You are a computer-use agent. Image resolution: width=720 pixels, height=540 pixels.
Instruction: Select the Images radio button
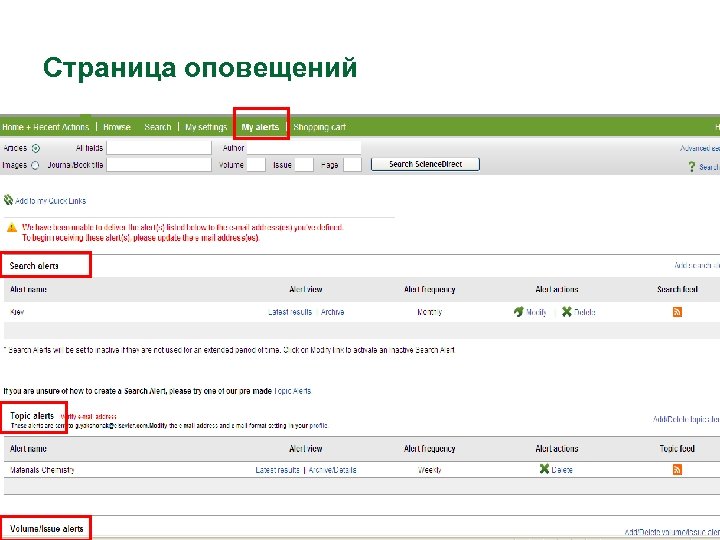coord(35,165)
